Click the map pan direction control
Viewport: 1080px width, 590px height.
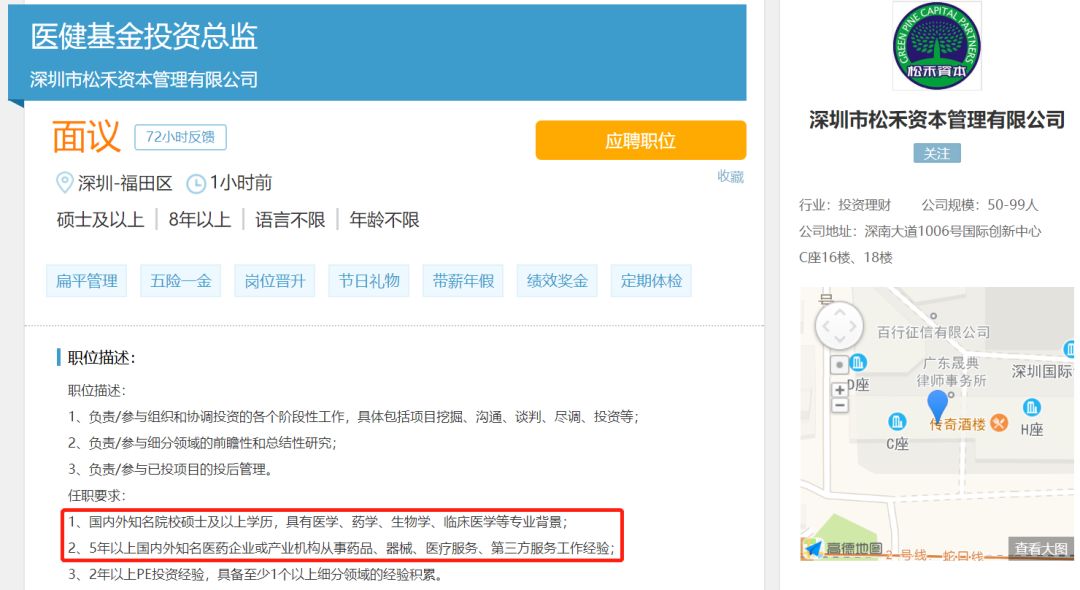(x=839, y=326)
